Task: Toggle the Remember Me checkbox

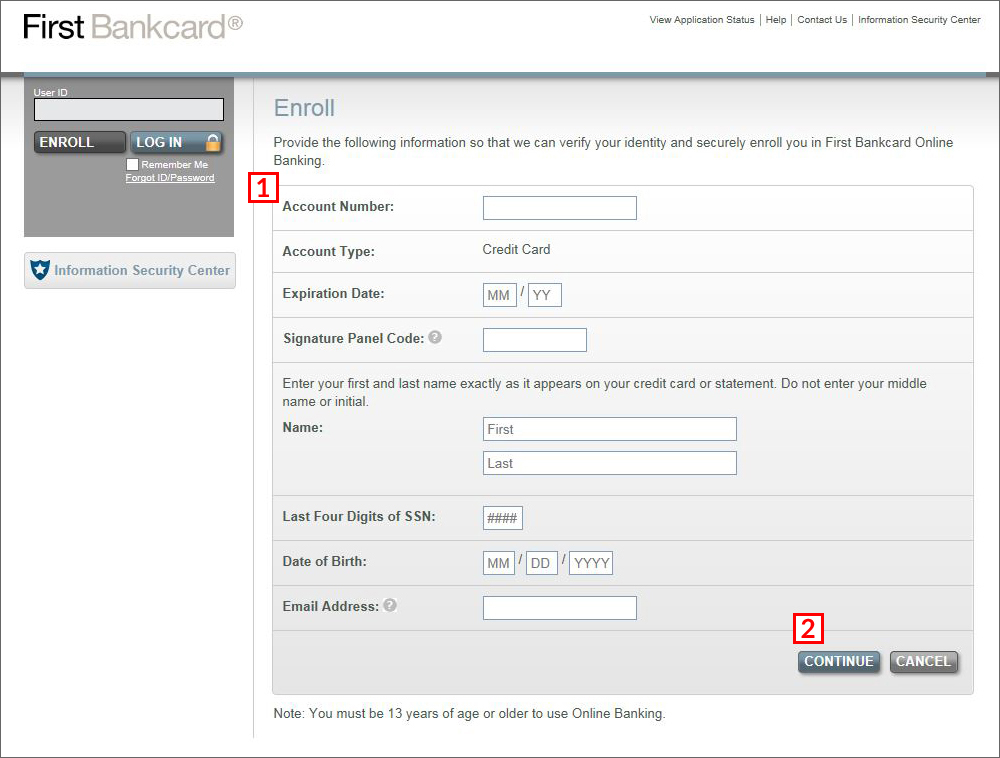Action: coord(132,164)
